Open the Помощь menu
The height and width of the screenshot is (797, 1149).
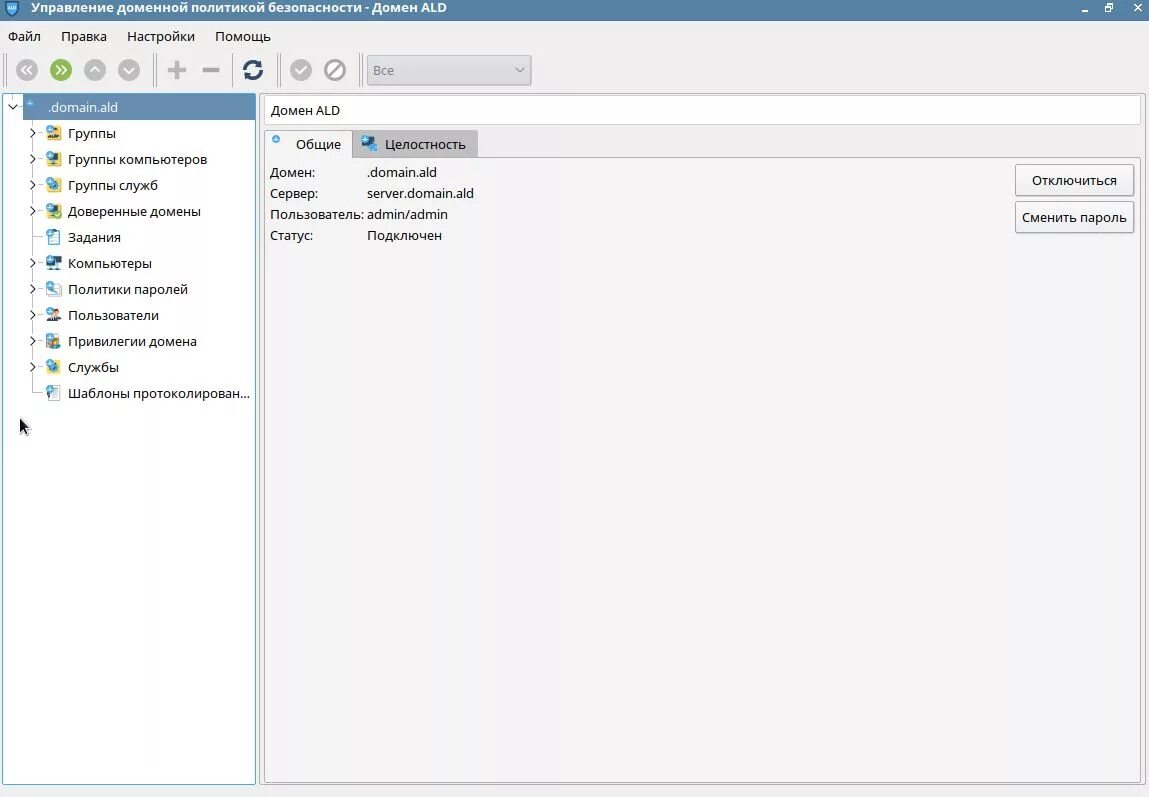[x=243, y=37]
